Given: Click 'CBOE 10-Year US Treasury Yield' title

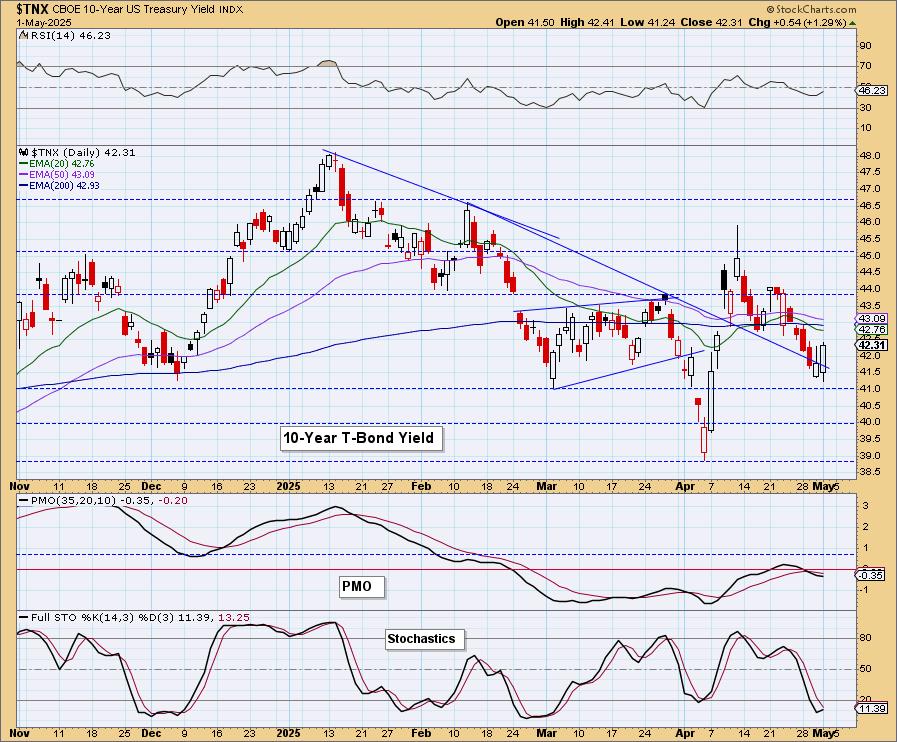Looking at the screenshot, I should [x=135, y=10].
